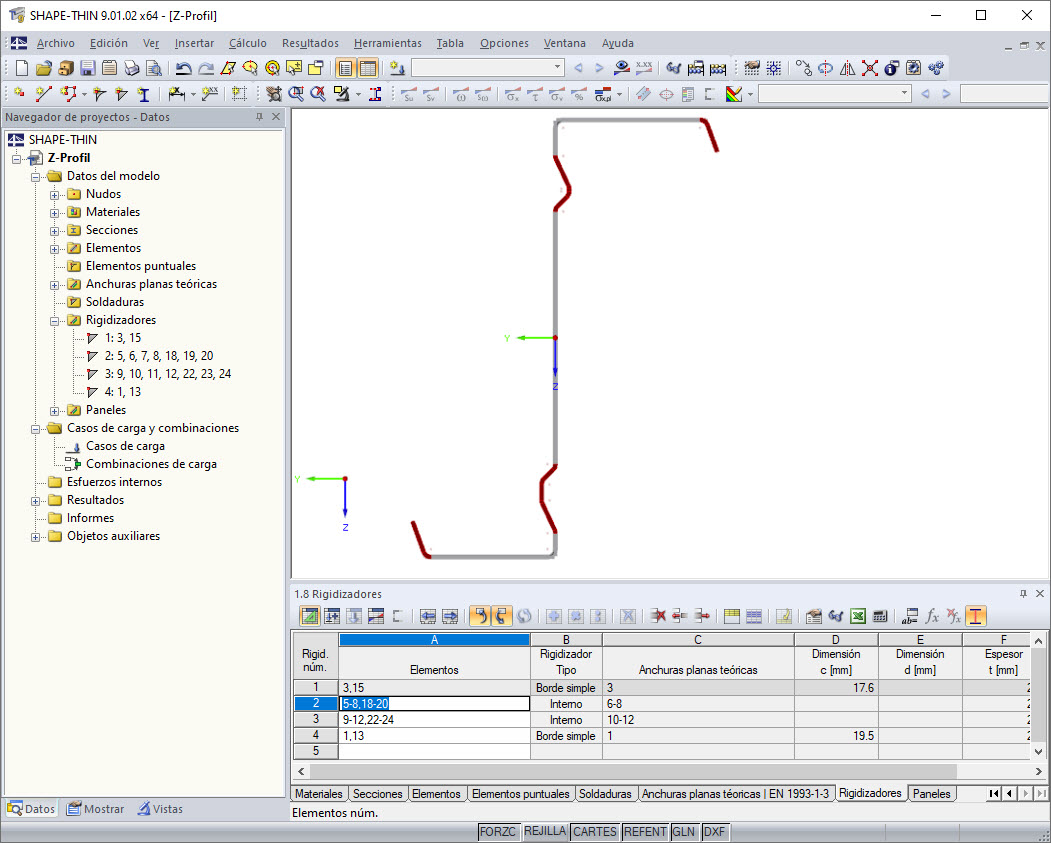The height and width of the screenshot is (843, 1051).
Task: Toggle the table display button
Action: [368, 68]
